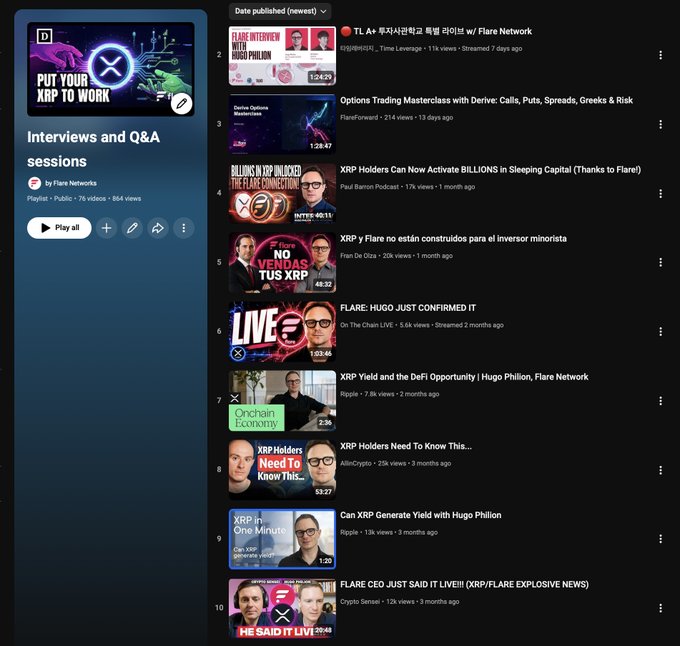
Task: Open the three-dot menu for XRP Yield and the DeFi Opportunity
Action: click(660, 401)
